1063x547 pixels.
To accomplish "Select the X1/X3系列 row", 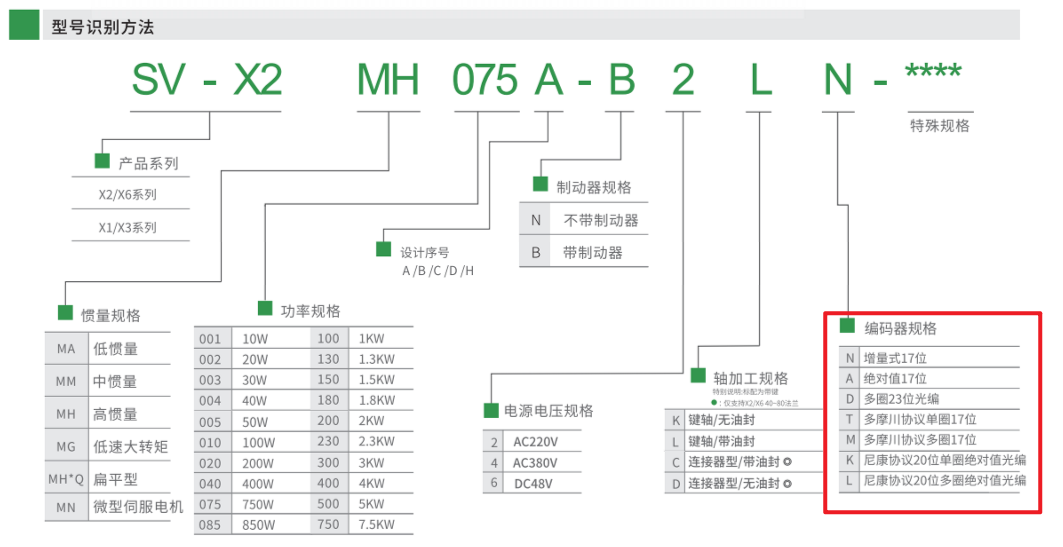I will [x=127, y=227].
